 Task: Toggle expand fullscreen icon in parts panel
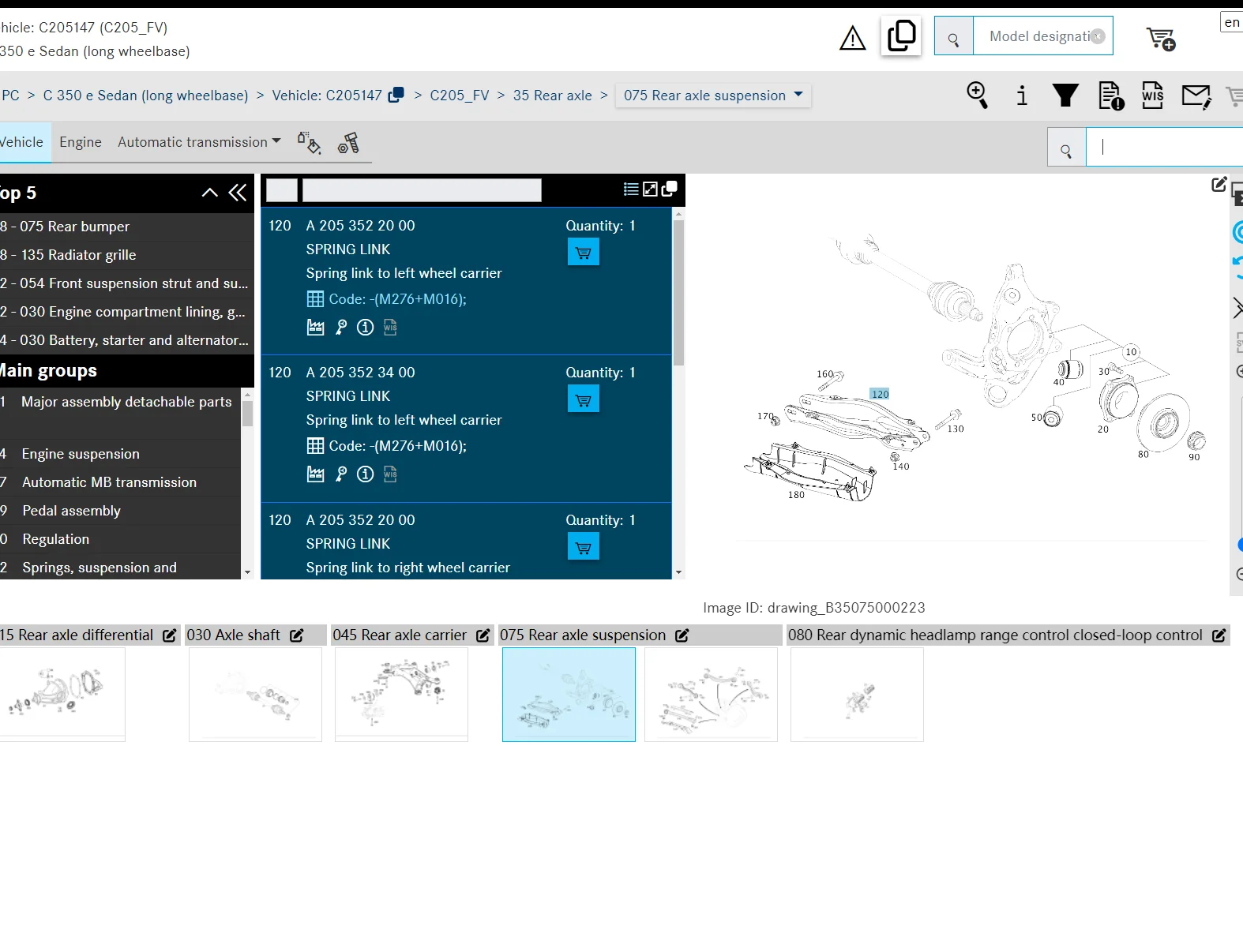[x=650, y=189]
